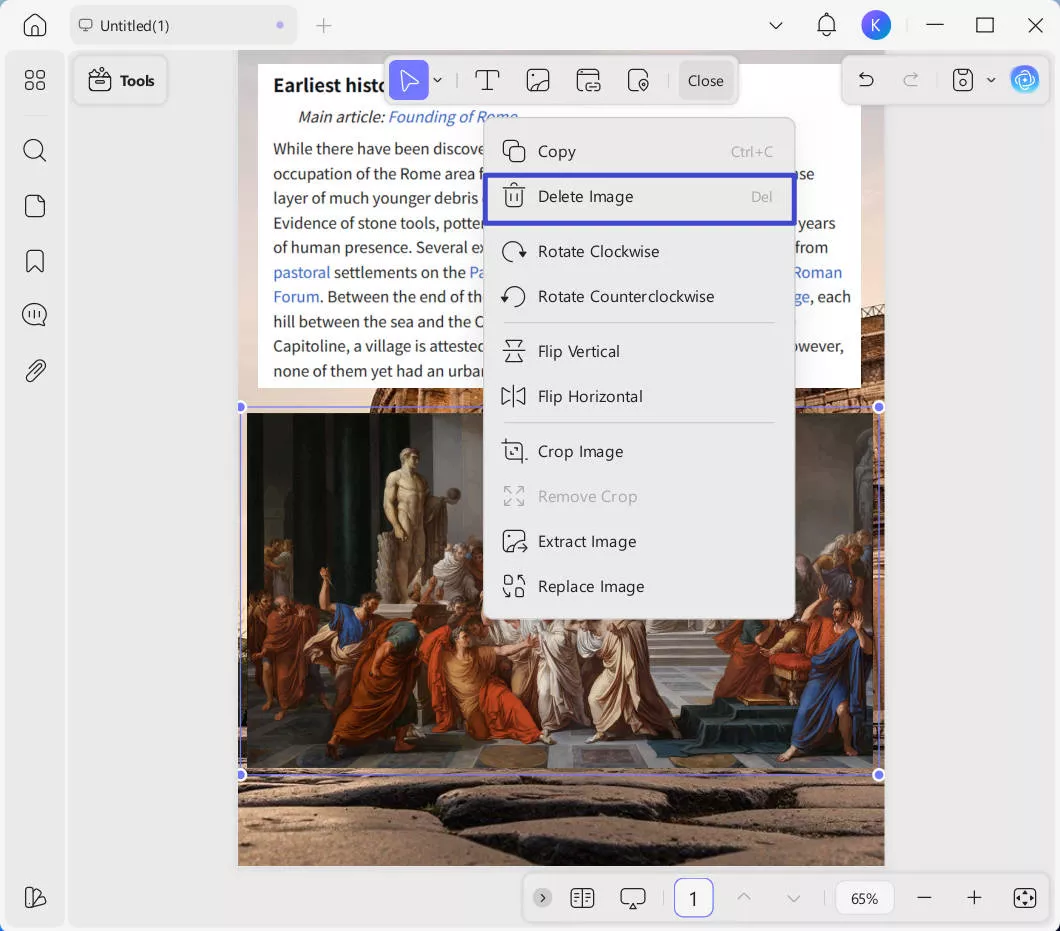
Task: Click the Roman link at line end
Action: pos(817,272)
